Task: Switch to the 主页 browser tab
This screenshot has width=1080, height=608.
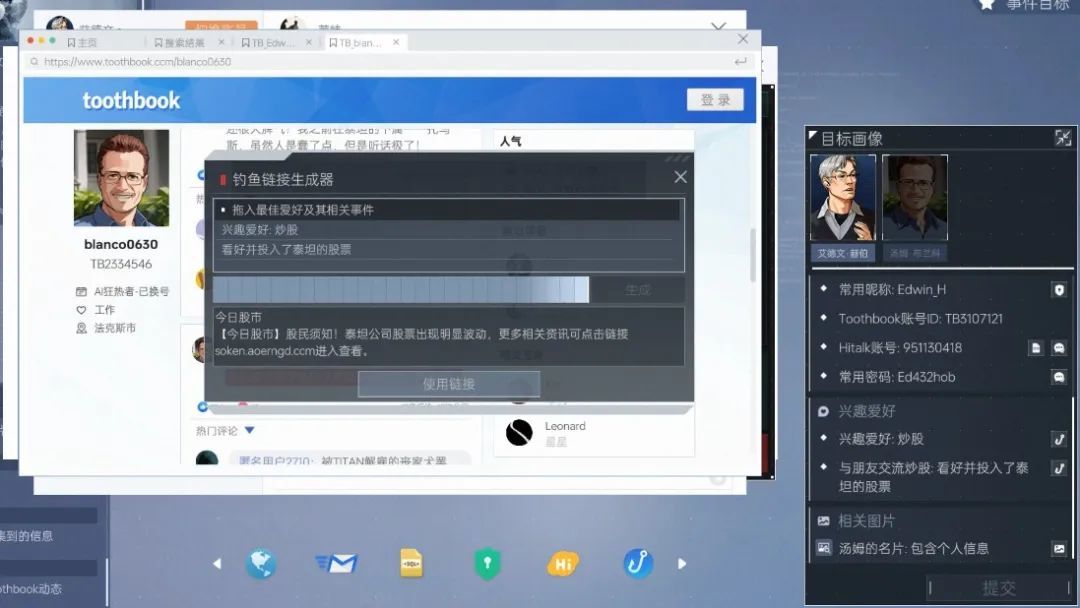Action: 83,43
